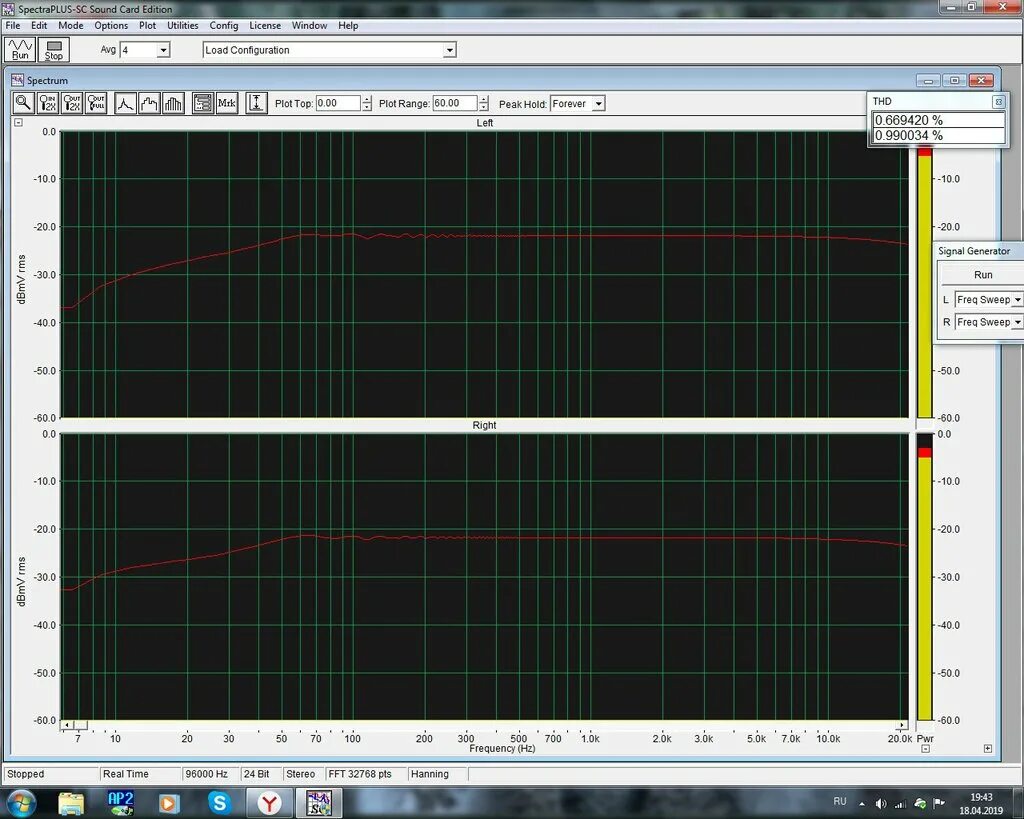Screen dimensions: 1024x819
Task: Switch to stepped octave plot view
Action: pyautogui.click(x=150, y=103)
